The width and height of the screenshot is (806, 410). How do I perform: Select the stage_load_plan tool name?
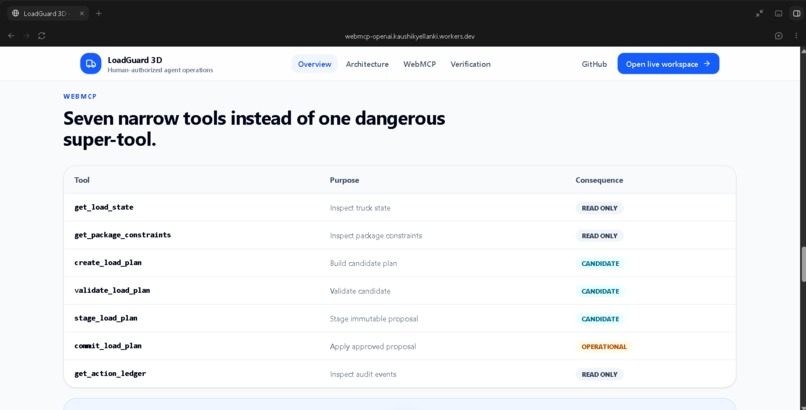[x=106, y=319]
